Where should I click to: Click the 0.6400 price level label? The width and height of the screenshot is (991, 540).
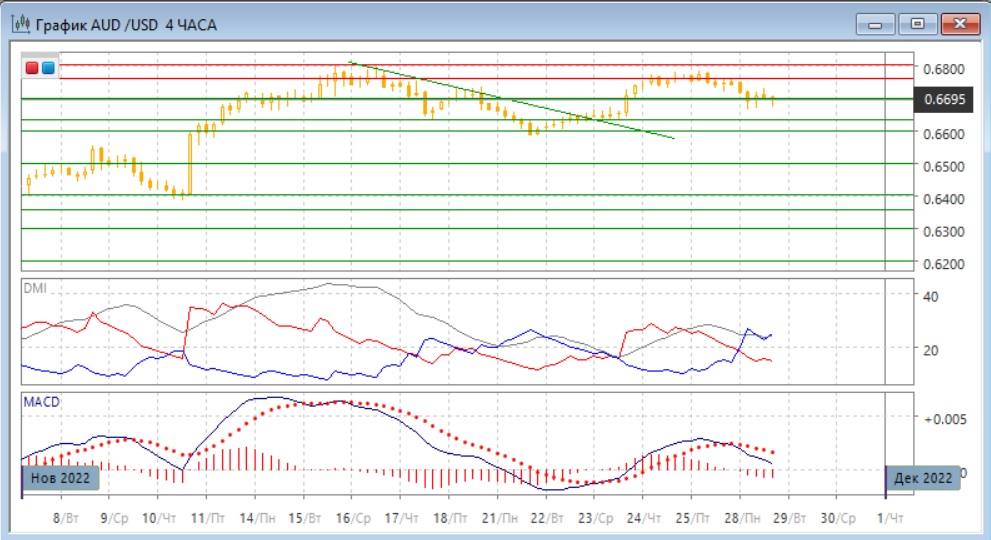click(x=944, y=199)
